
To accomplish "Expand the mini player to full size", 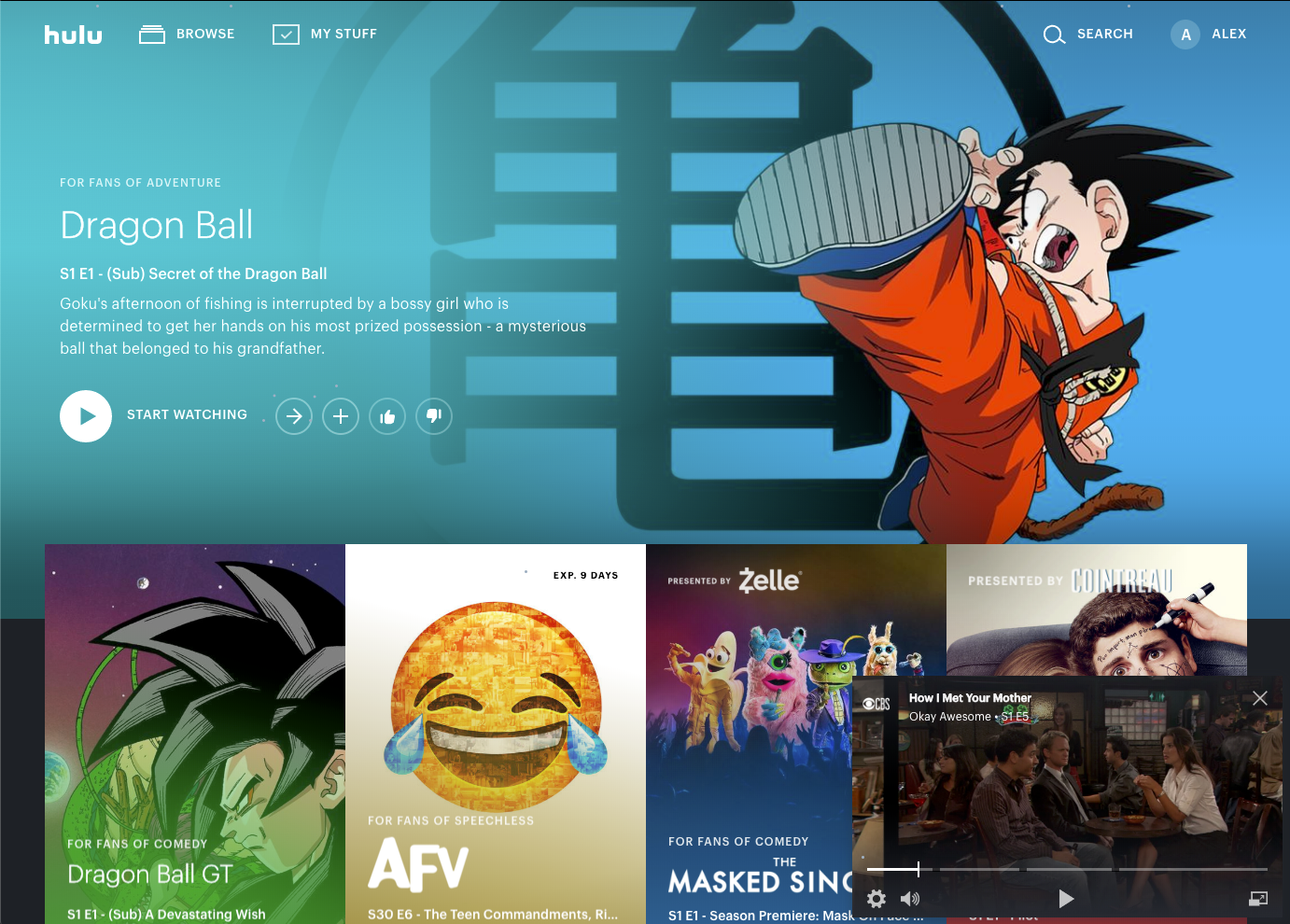I will pos(1258,899).
